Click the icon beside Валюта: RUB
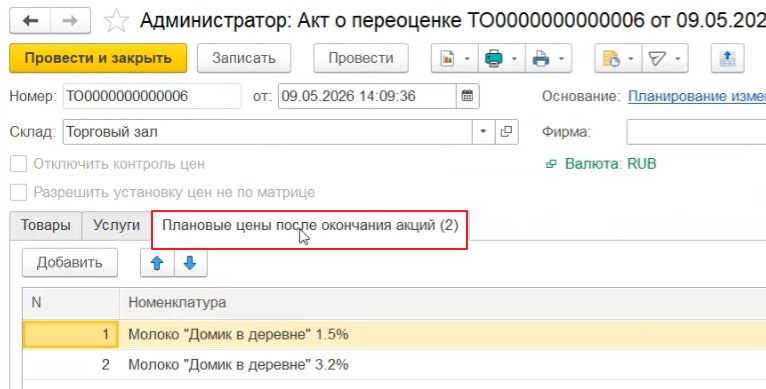This screenshot has height=389, width=766. tap(552, 164)
